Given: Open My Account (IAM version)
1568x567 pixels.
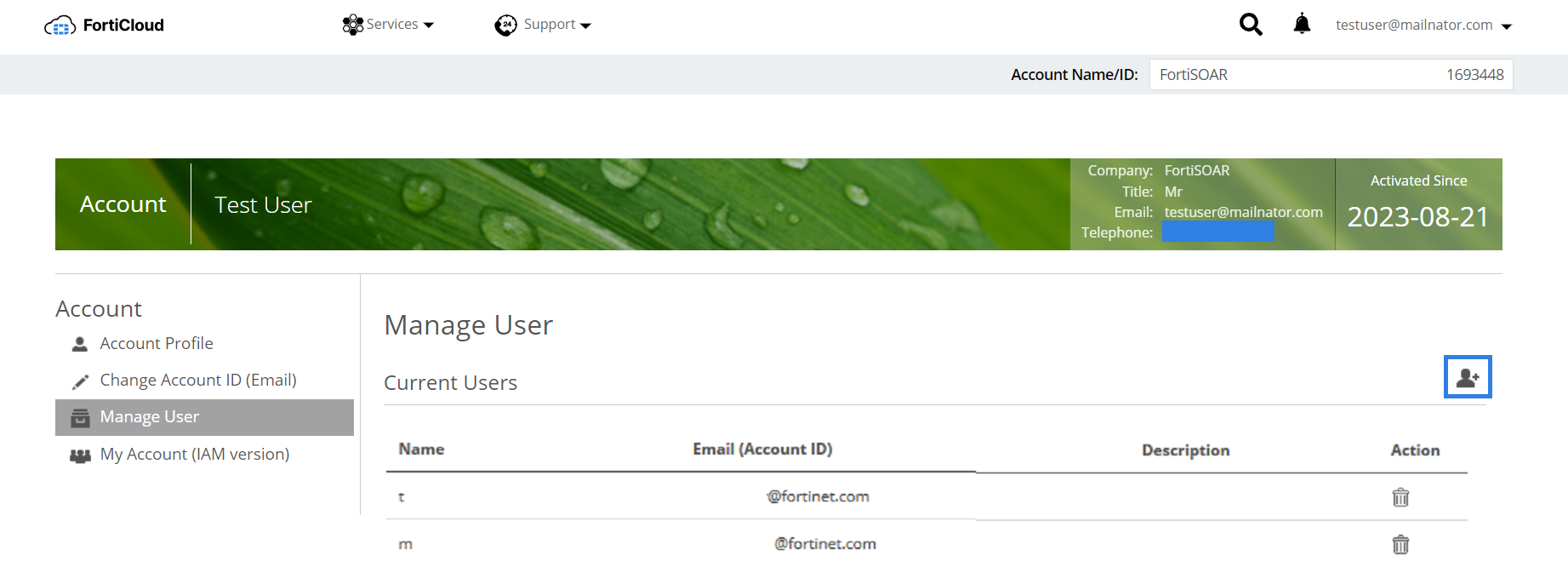Looking at the screenshot, I should [x=195, y=454].
